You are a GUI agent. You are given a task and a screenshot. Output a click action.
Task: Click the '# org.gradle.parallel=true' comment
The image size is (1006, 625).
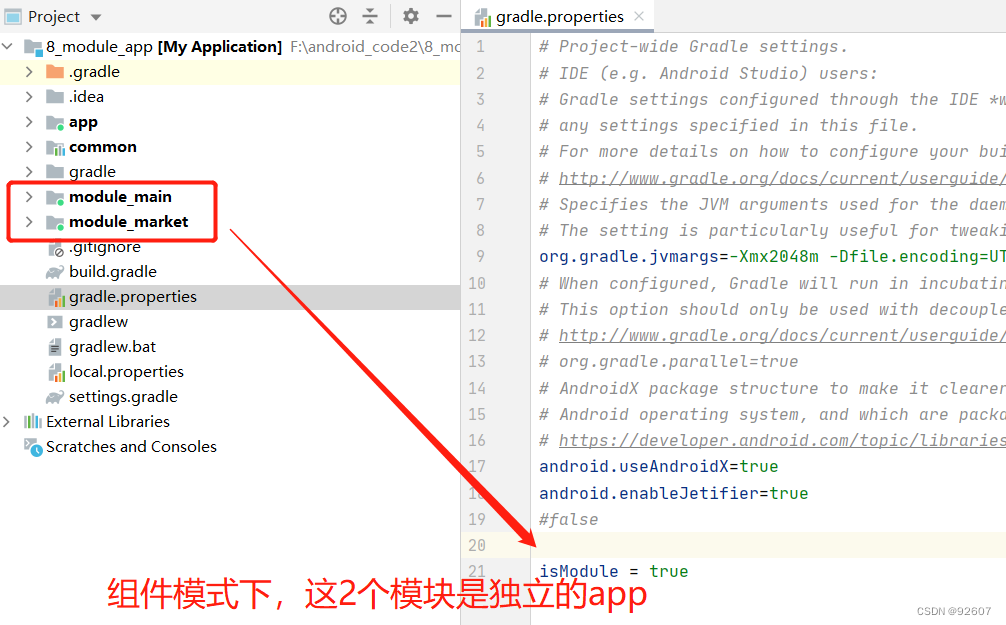[x=669, y=361]
